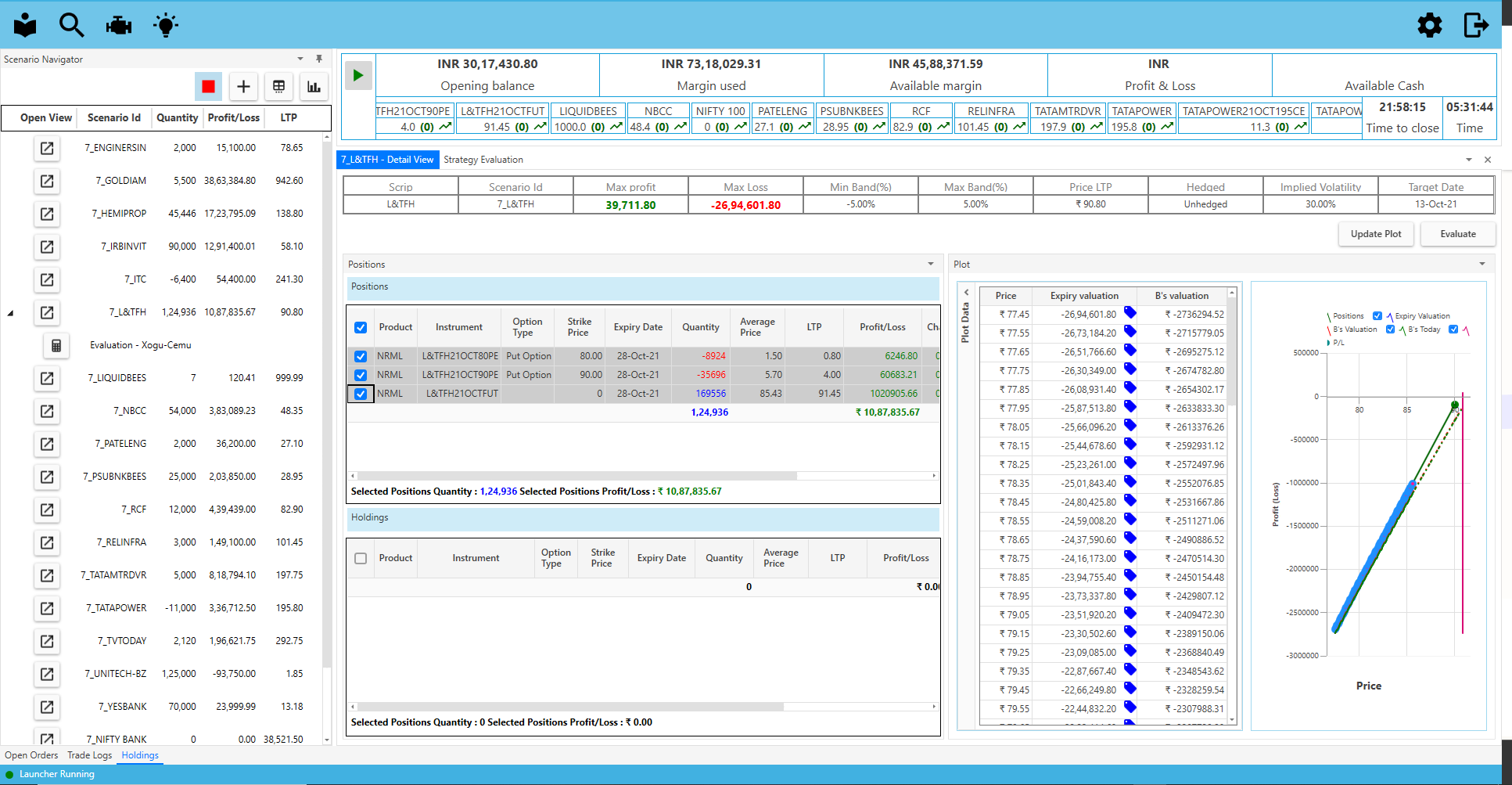Add a new scenario with plus icon
Image resolution: width=1512 pixels, height=785 pixels.
tap(243, 86)
